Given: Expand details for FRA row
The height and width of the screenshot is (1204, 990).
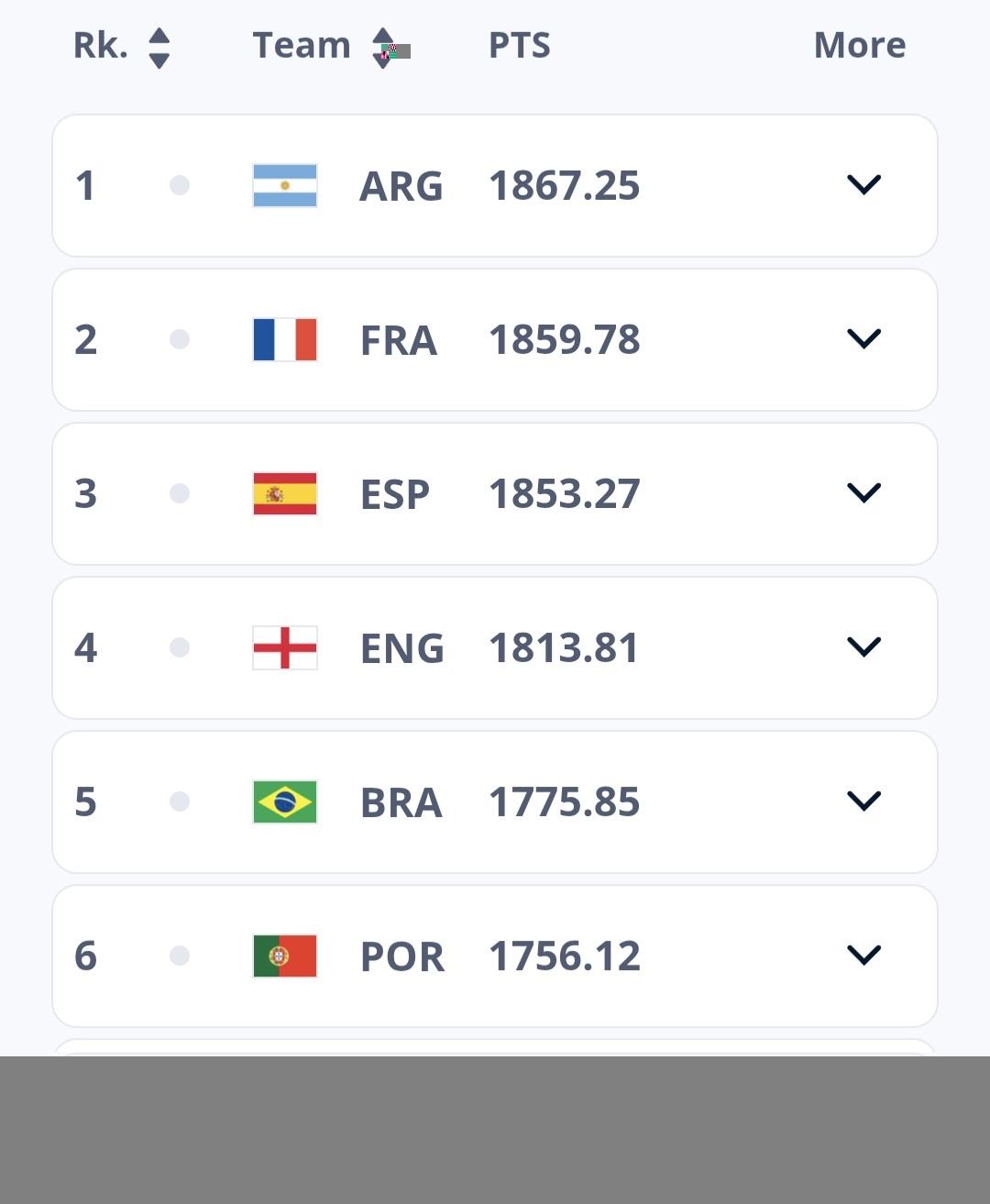Looking at the screenshot, I should point(863,339).
